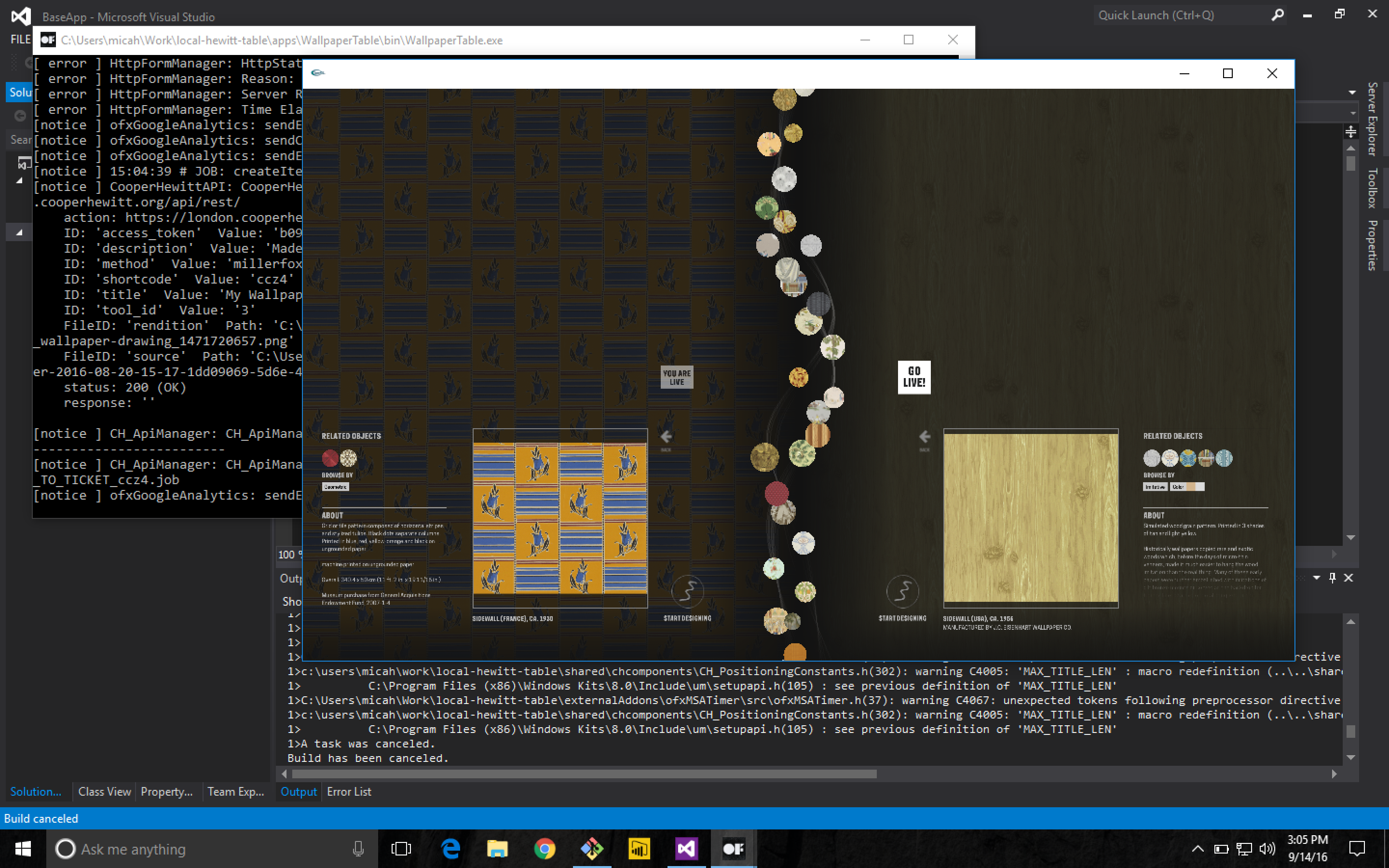Click WallpaperTable app window logo icon
Viewport: 1389px width, 868px height.
click(317, 73)
